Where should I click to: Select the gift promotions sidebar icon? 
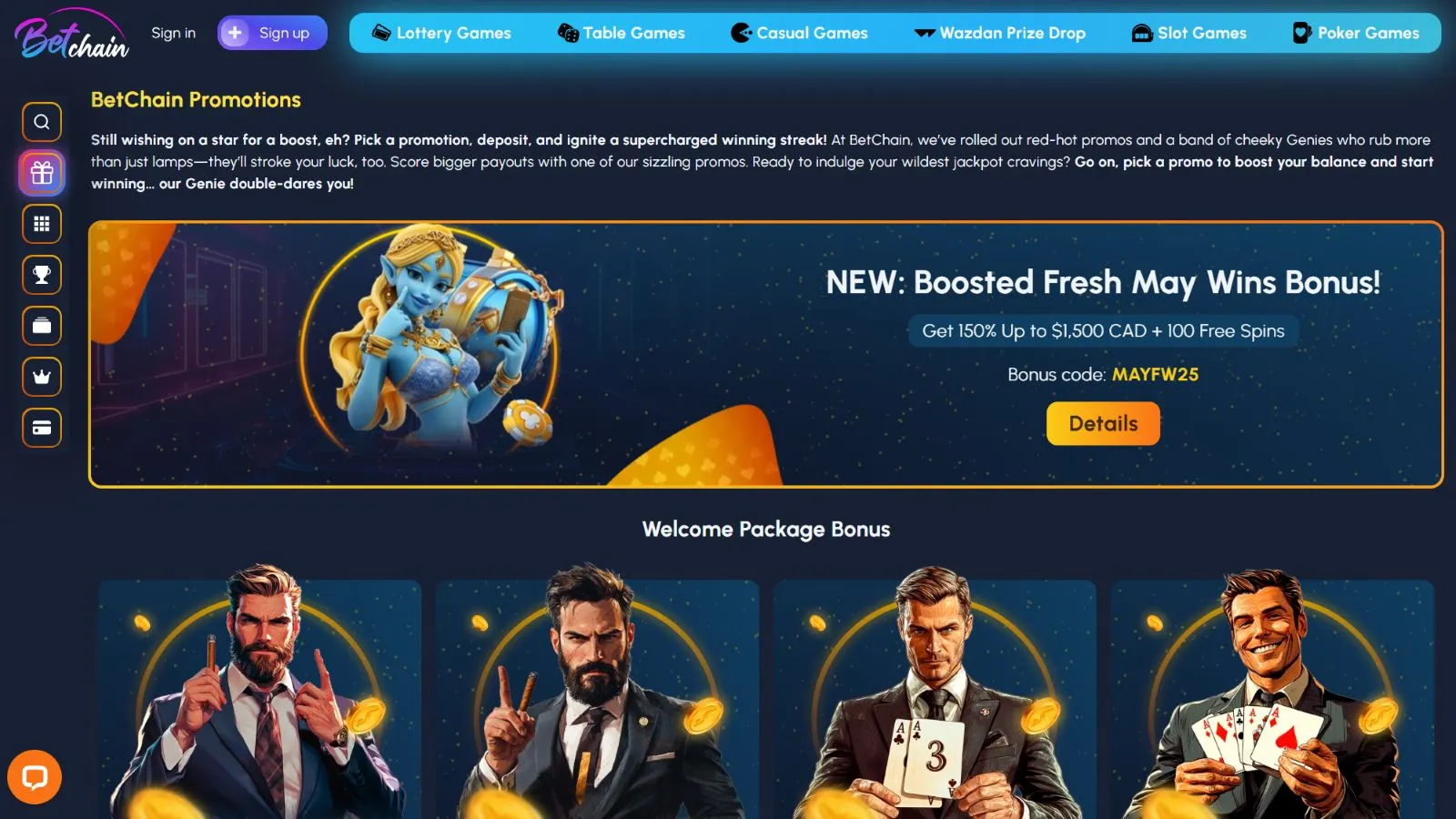point(42,173)
